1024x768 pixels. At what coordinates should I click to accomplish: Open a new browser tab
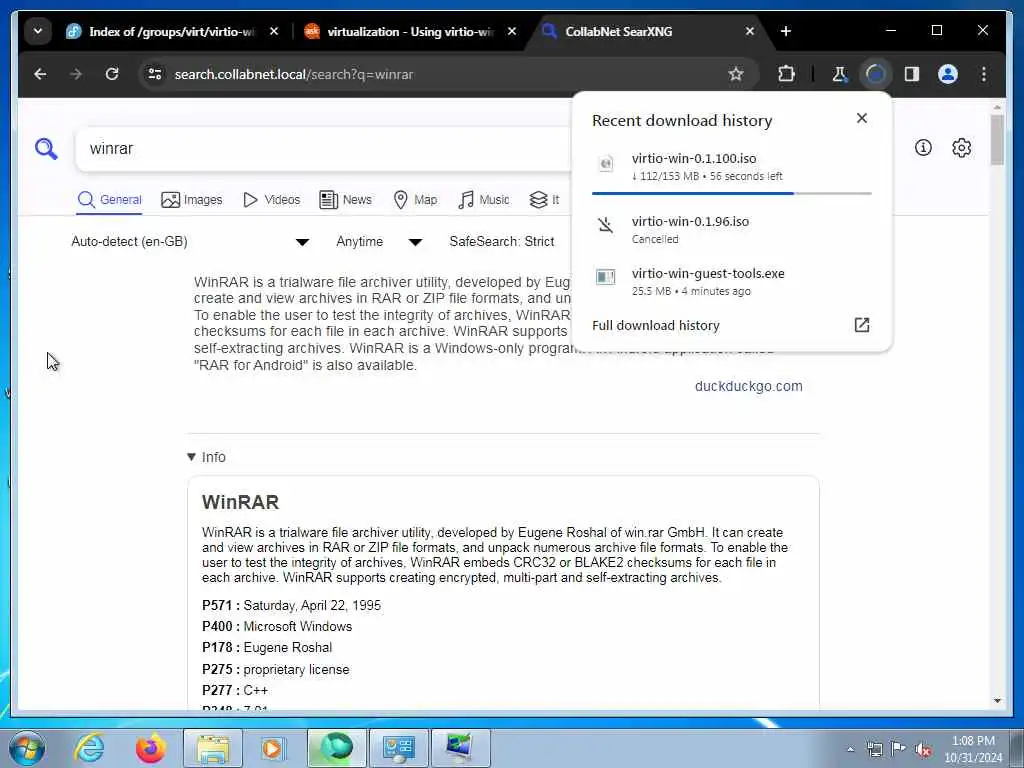[786, 31]
